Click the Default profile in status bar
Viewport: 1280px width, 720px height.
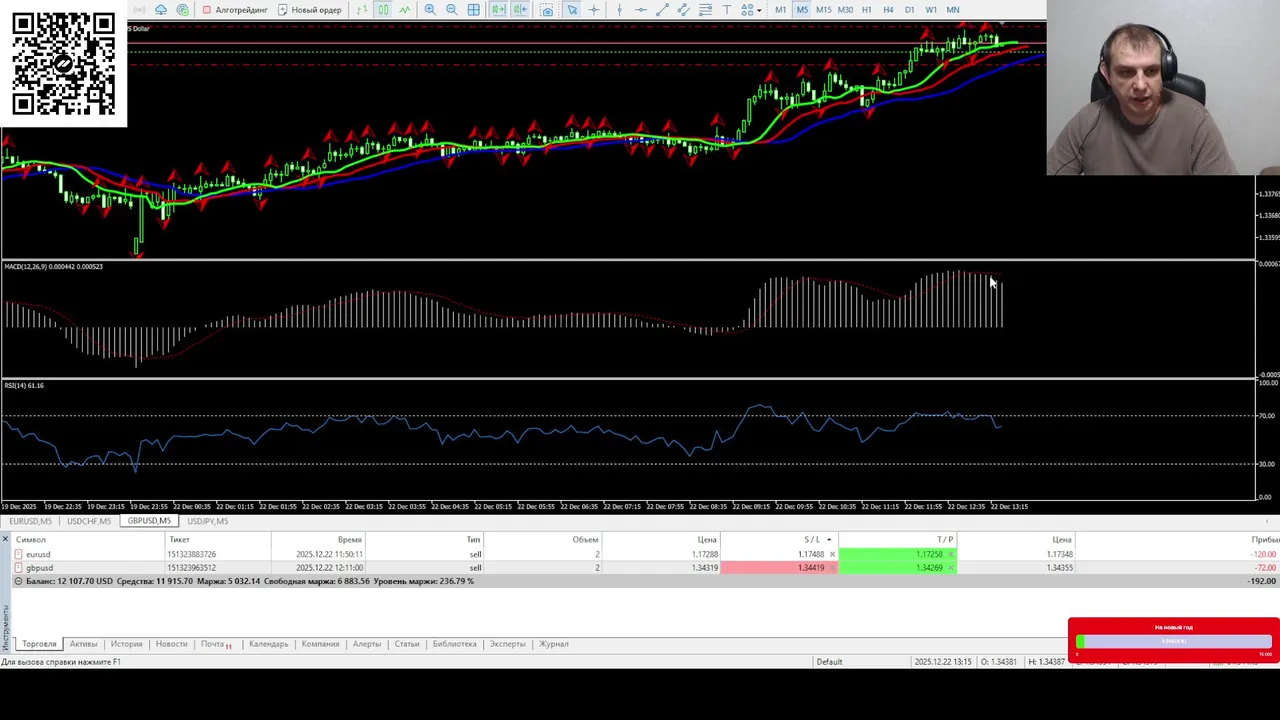[829, 662]
